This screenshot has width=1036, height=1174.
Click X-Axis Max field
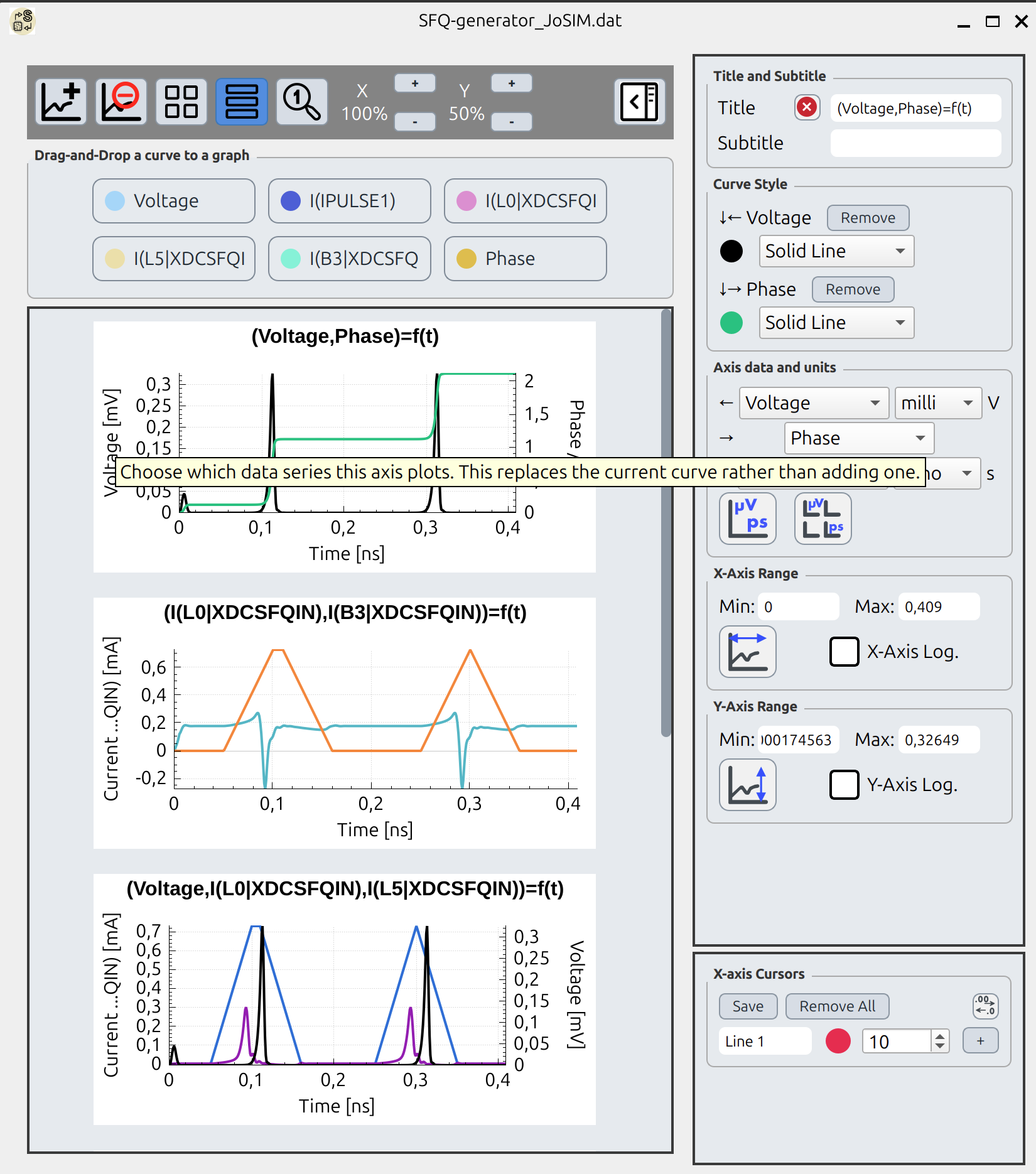coord(939,606)
